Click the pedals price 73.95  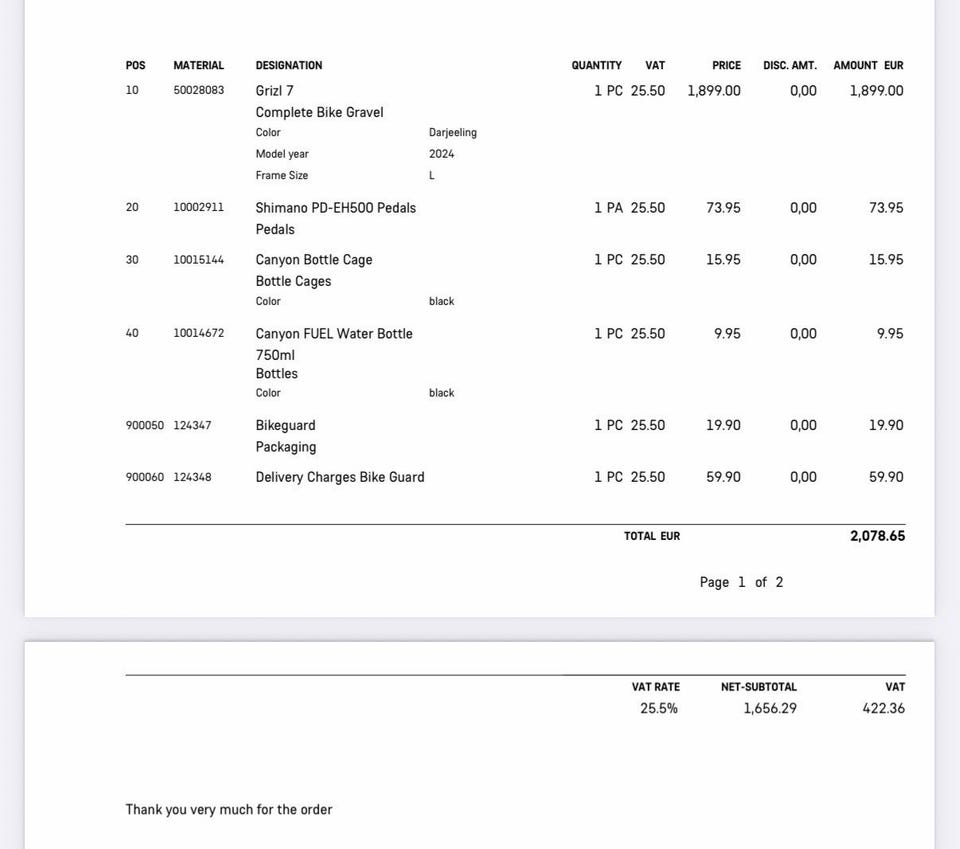pos(723,208)
